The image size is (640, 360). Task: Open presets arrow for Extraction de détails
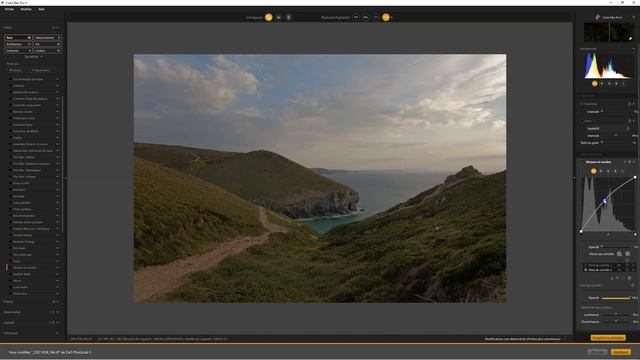click(x=58, y=131)
